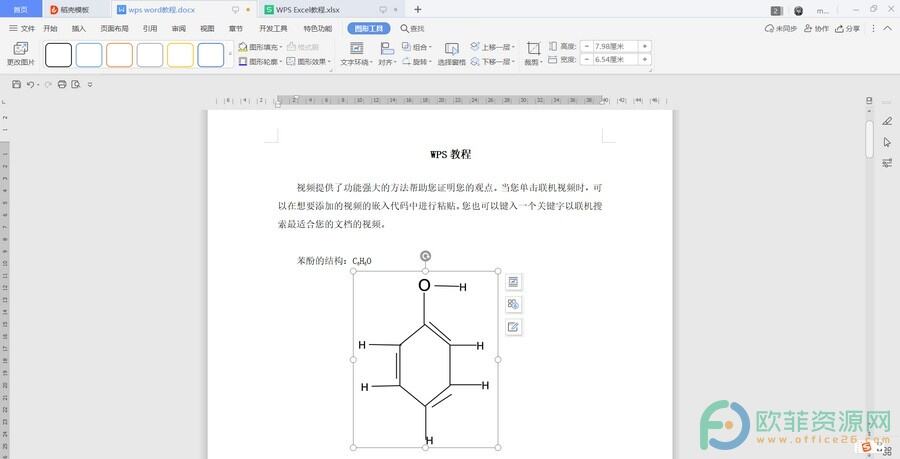Click the redo icon
The height and width of the screenshot is (459, 900).
click(x=48, y=84)
